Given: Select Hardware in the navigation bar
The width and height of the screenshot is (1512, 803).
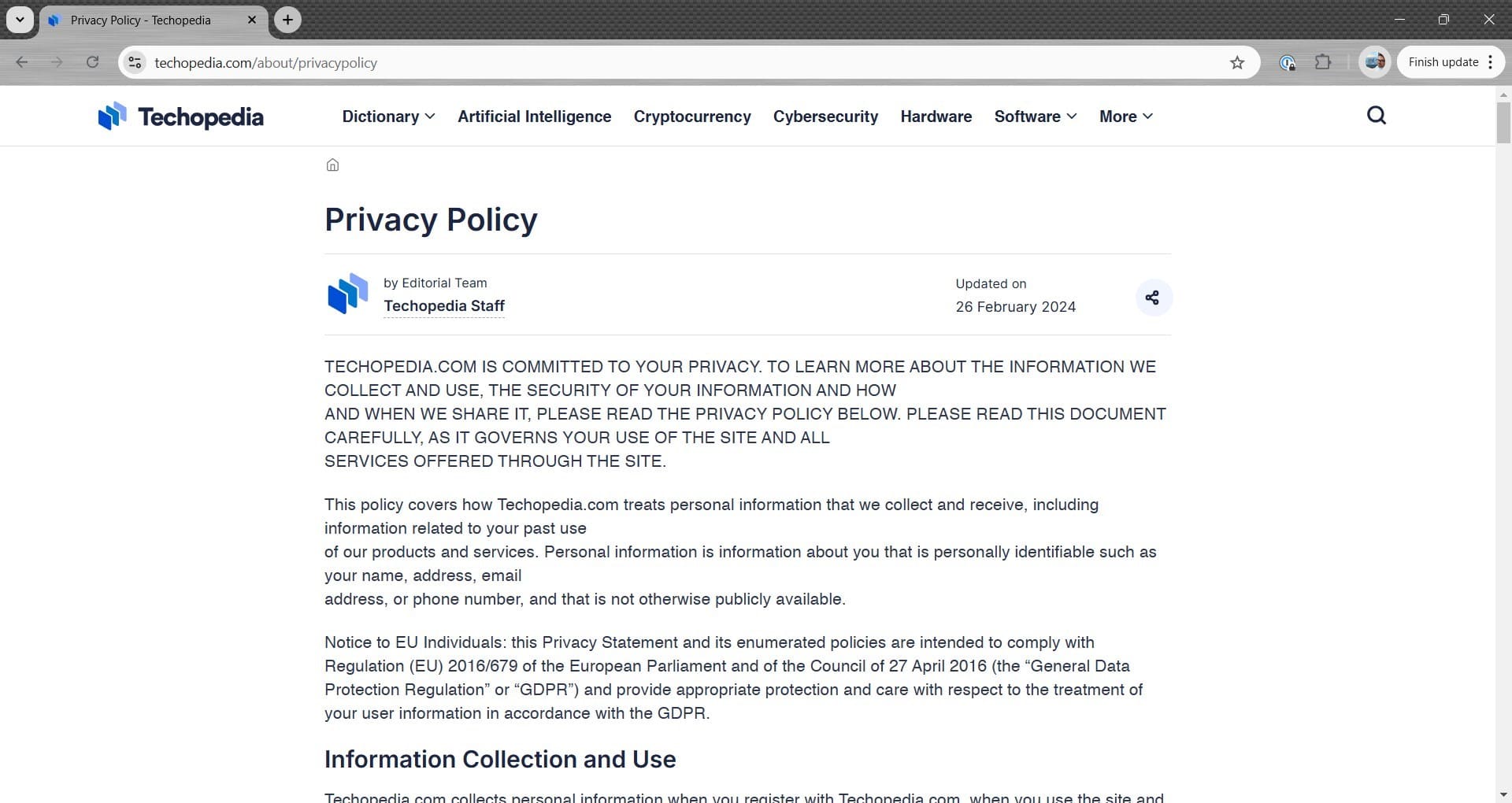Looking at the screenshot, I should click(x=936, y=117).
